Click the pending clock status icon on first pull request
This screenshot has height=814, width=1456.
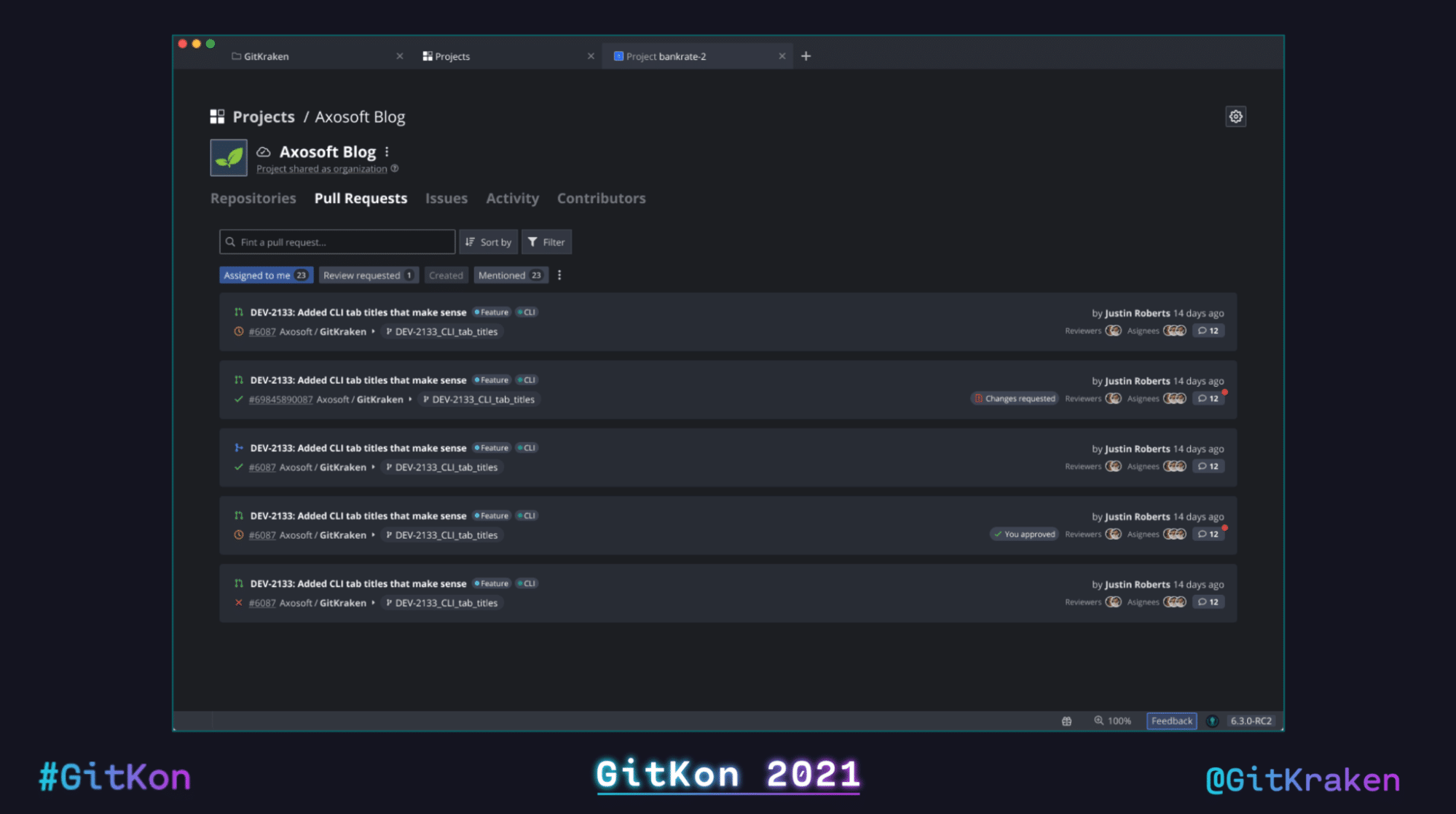[x=238, y=331]
